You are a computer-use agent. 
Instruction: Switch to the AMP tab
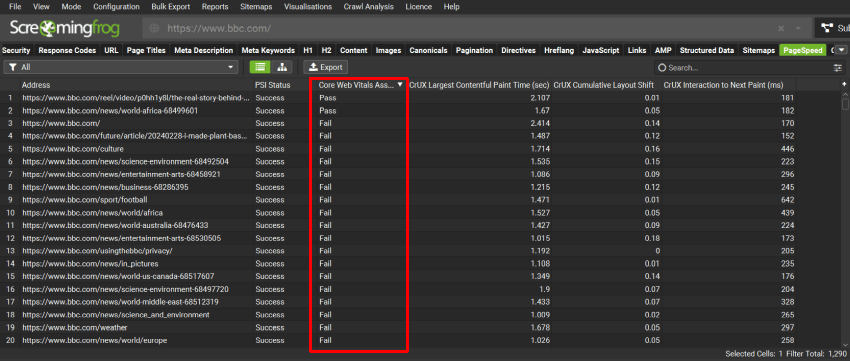(x=663, y=50)
